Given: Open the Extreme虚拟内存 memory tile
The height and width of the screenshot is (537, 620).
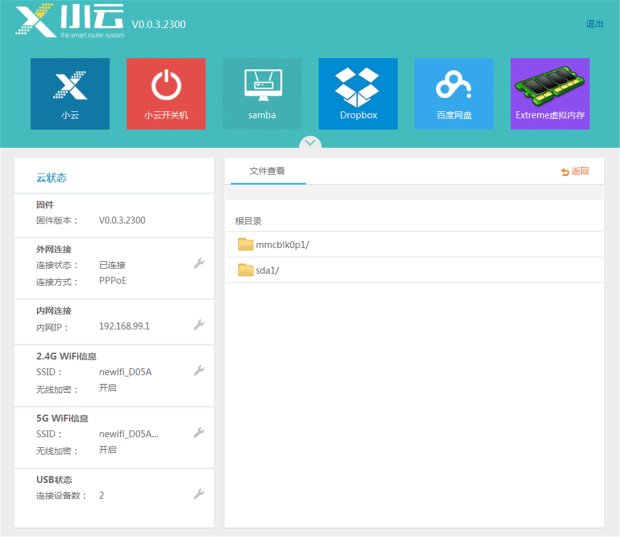Looking at the screenshot, I should 550,94.
